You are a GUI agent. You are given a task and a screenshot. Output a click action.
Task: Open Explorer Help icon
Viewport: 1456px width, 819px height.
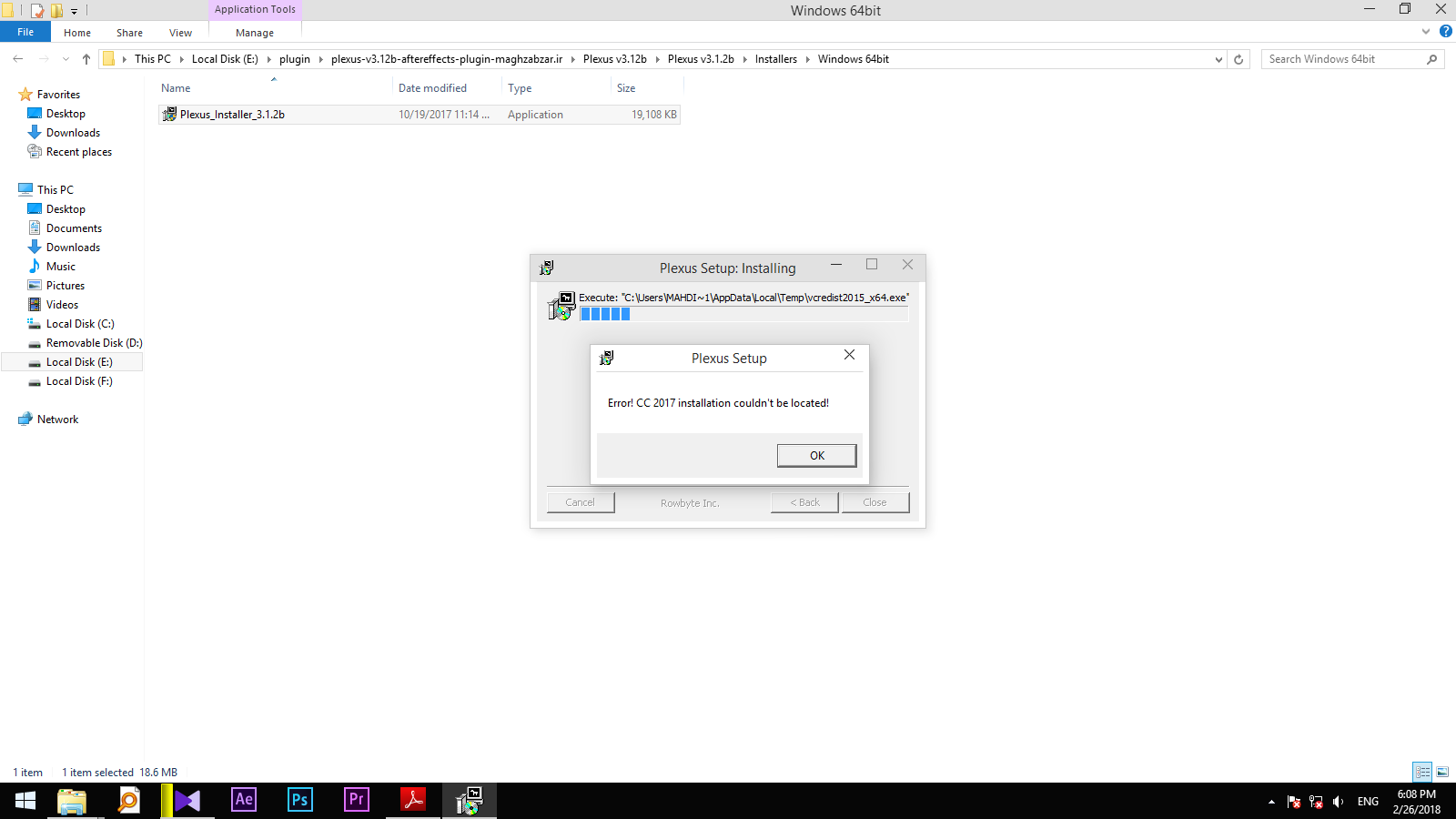(x=1446, y=31)
